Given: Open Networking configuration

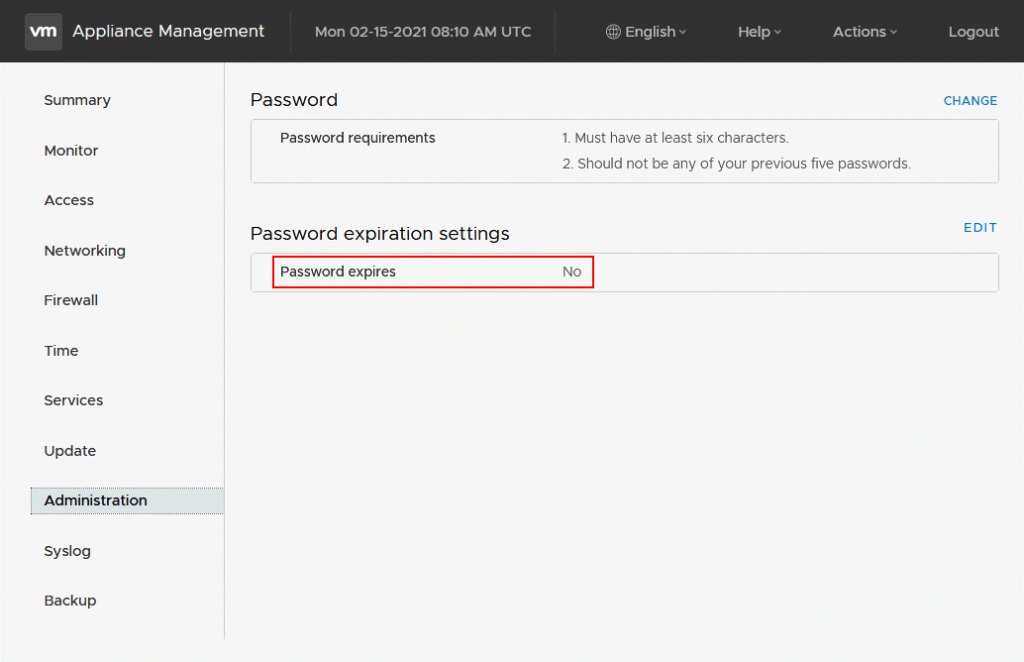Looking at the screenshot, I should tap(84, 251).
